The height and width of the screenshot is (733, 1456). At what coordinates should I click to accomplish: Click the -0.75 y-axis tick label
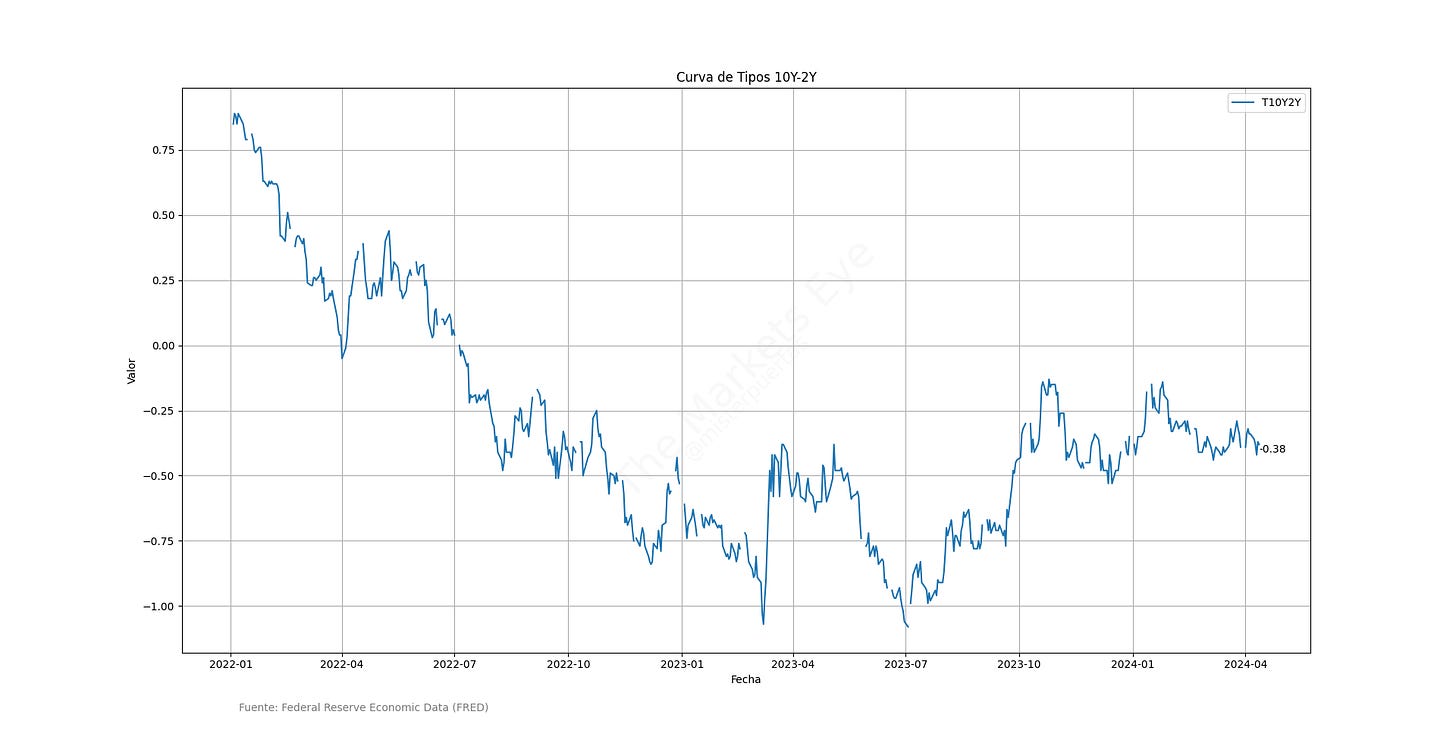pos(159,541)
